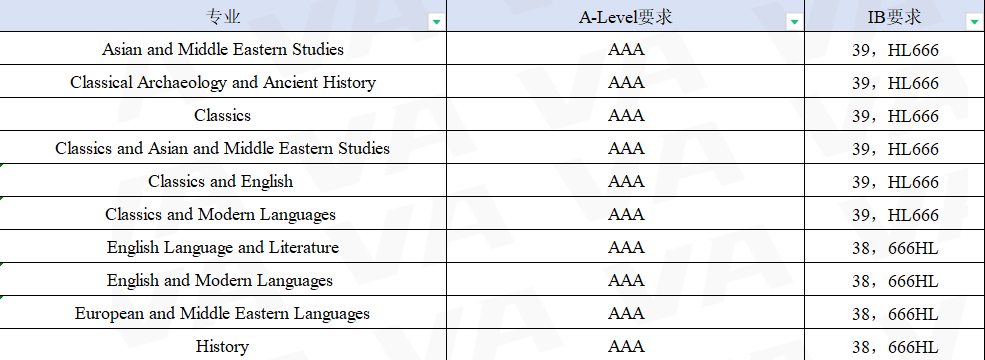Open the A-Level要求 column filter dropdown

(x=795, y=22)
